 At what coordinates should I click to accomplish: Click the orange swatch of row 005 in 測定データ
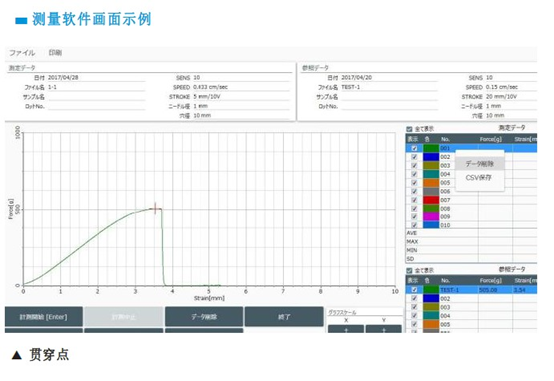click(431, 183)
